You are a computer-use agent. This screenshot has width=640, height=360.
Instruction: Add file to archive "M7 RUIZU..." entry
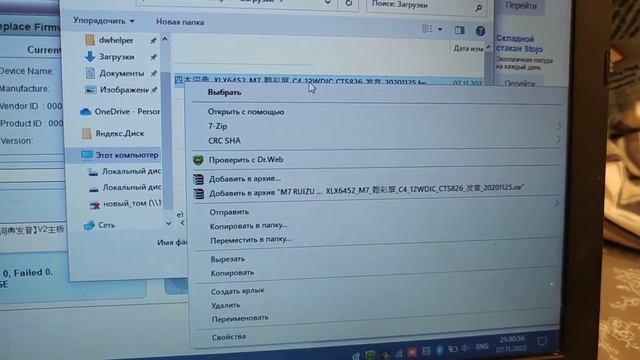point(366,190)
